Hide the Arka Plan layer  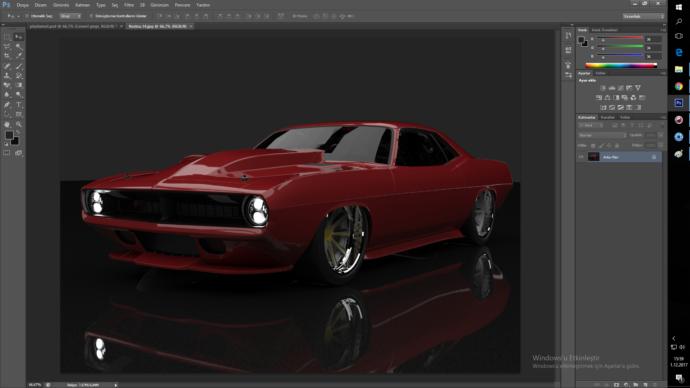coord(581,157)
